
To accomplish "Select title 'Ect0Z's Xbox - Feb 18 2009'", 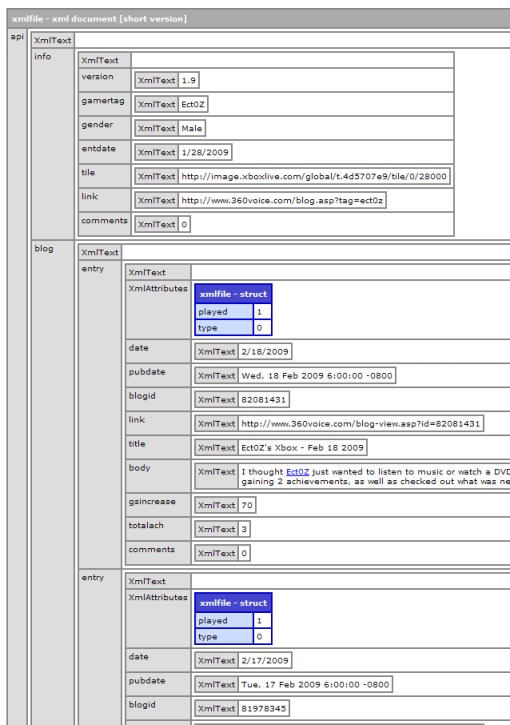I will pyautogui.click(x=303, y=448).
